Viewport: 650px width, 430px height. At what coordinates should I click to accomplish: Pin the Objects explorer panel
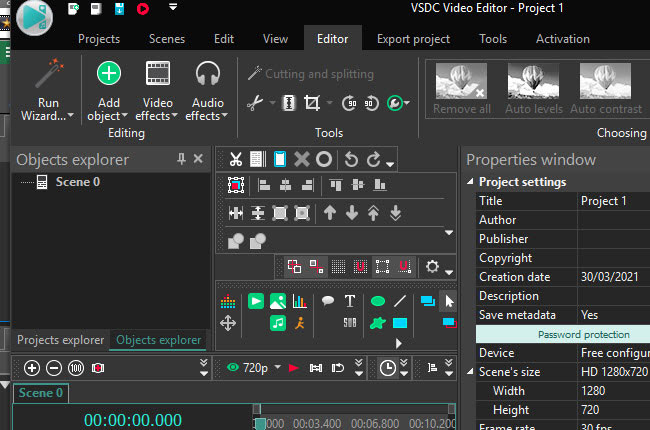point(181,159)
